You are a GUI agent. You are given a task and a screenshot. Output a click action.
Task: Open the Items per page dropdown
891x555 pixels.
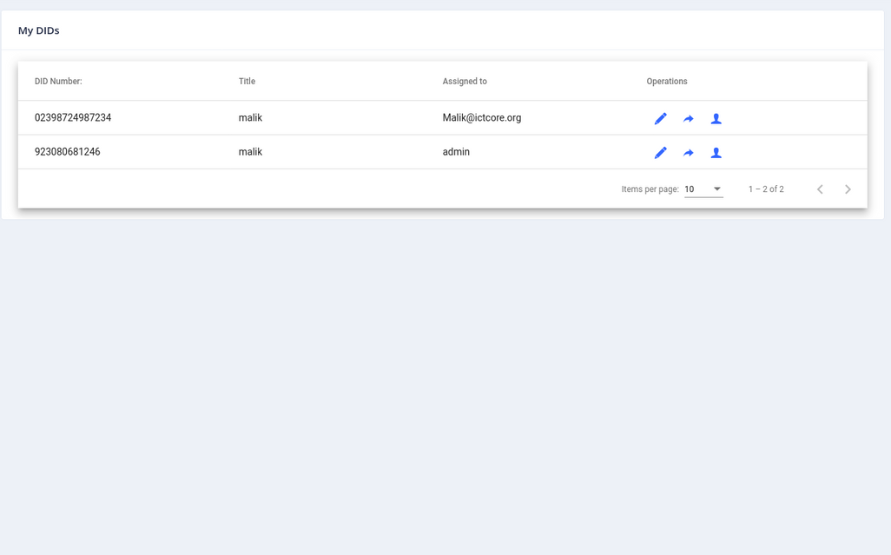tap(703, 189)
